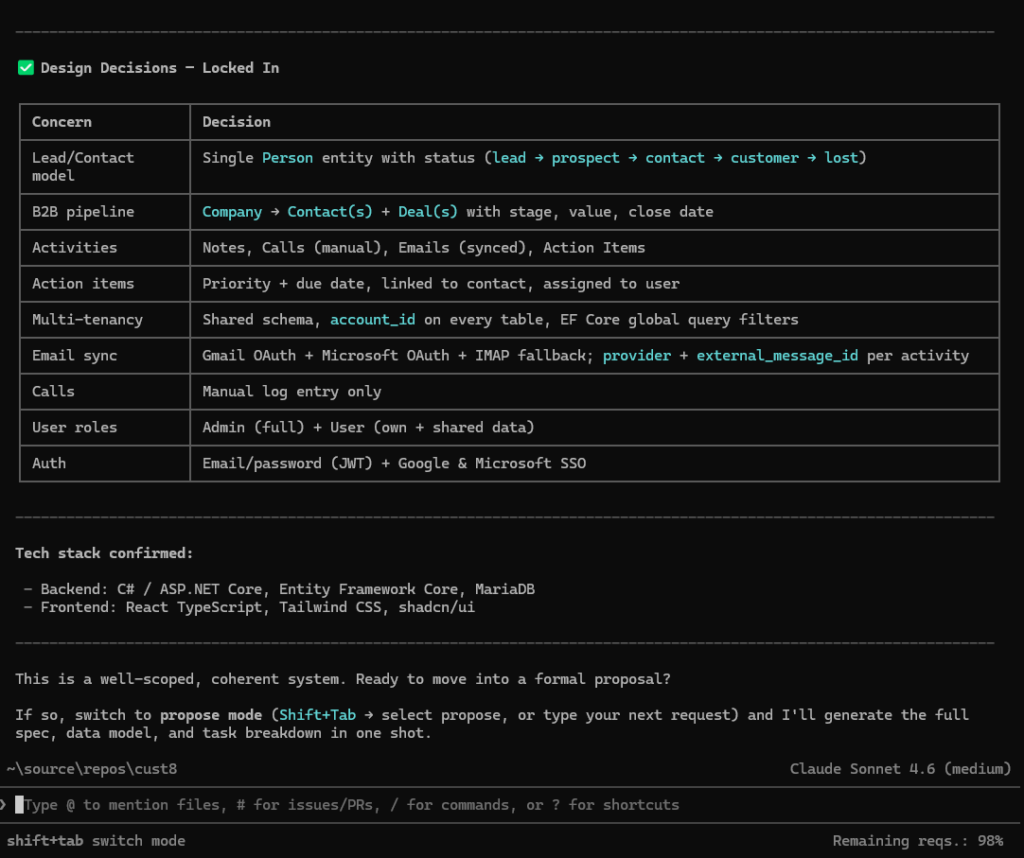Select the Multi-tenancy row label
Screen dimensions: 1024x858
pos(87,320)
